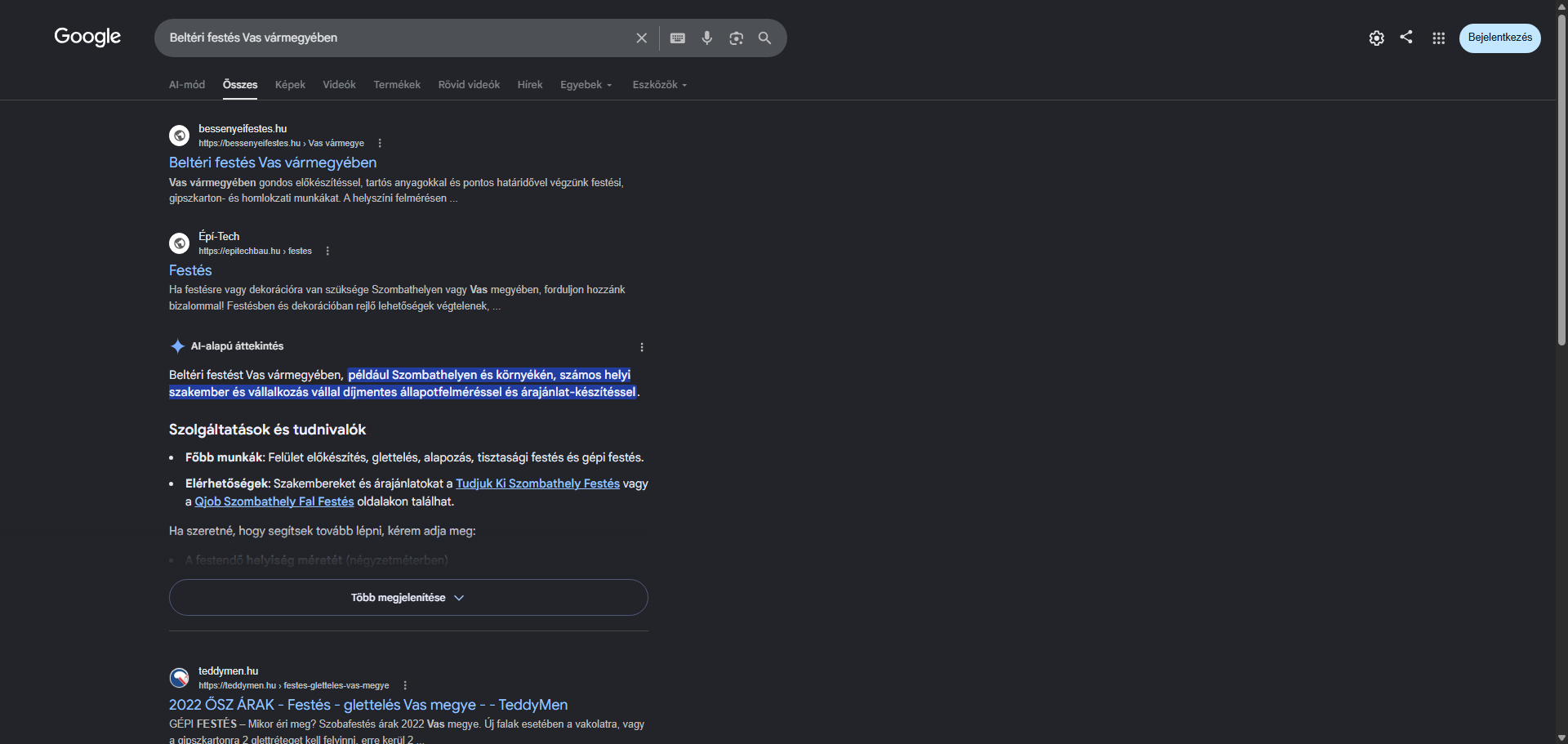
Task: Expand AI overview with Több megjelenítése
Action: pos(408,598)
